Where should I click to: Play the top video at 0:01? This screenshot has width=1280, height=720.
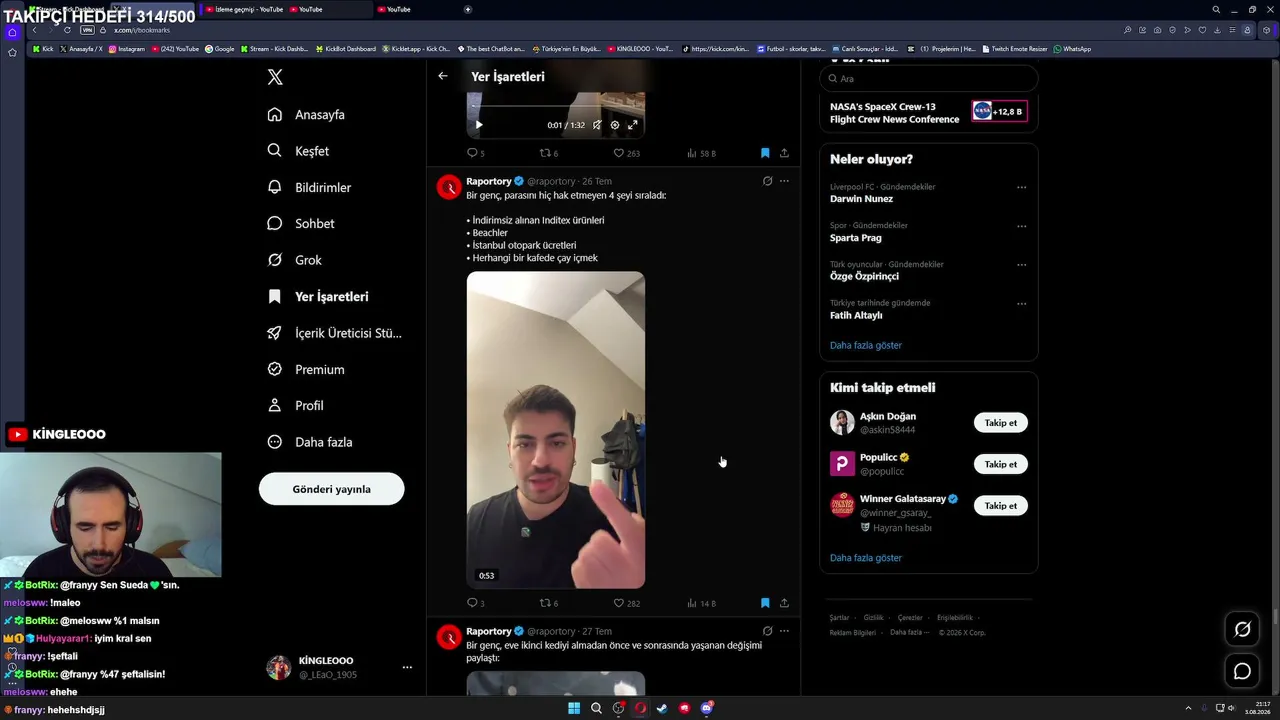(478, 125)
